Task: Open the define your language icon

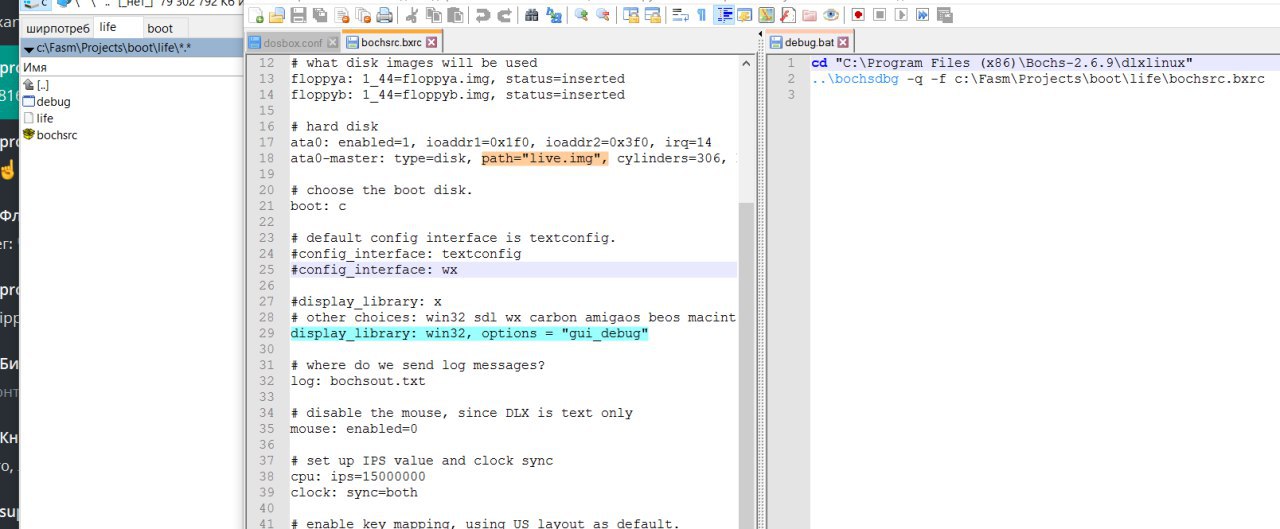Action: (744, 15)
